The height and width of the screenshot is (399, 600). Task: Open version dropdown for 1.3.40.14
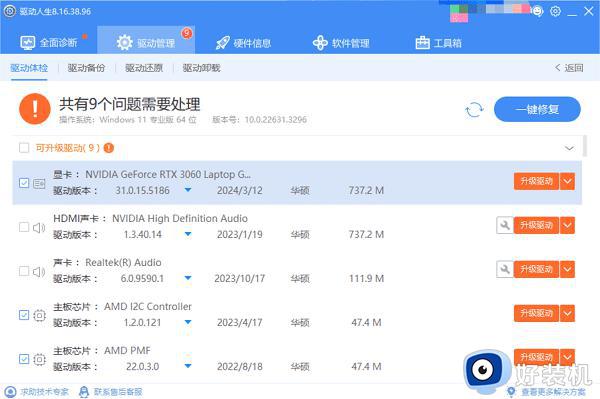click(188, 234)
